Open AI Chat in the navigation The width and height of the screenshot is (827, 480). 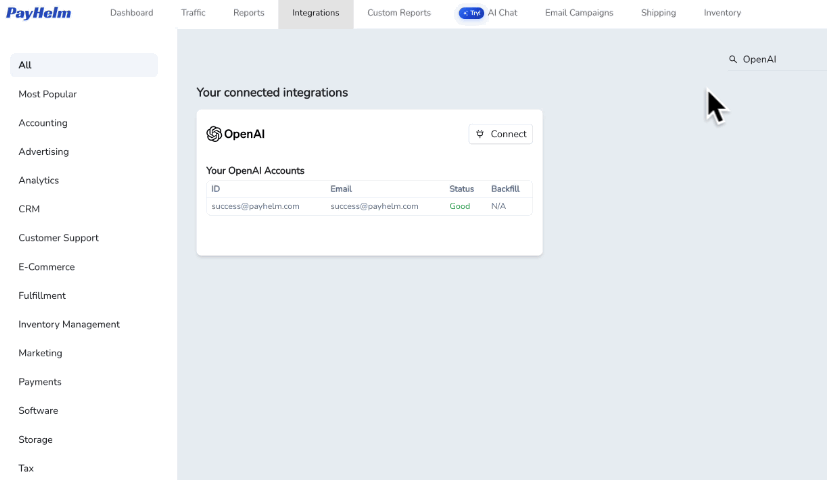(x=502, y=13)
